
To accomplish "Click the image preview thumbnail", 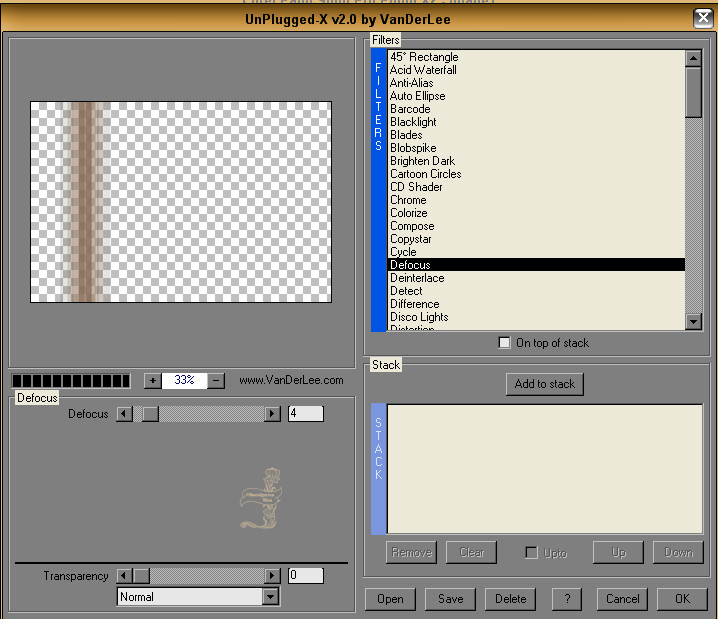I will point(181,202).
